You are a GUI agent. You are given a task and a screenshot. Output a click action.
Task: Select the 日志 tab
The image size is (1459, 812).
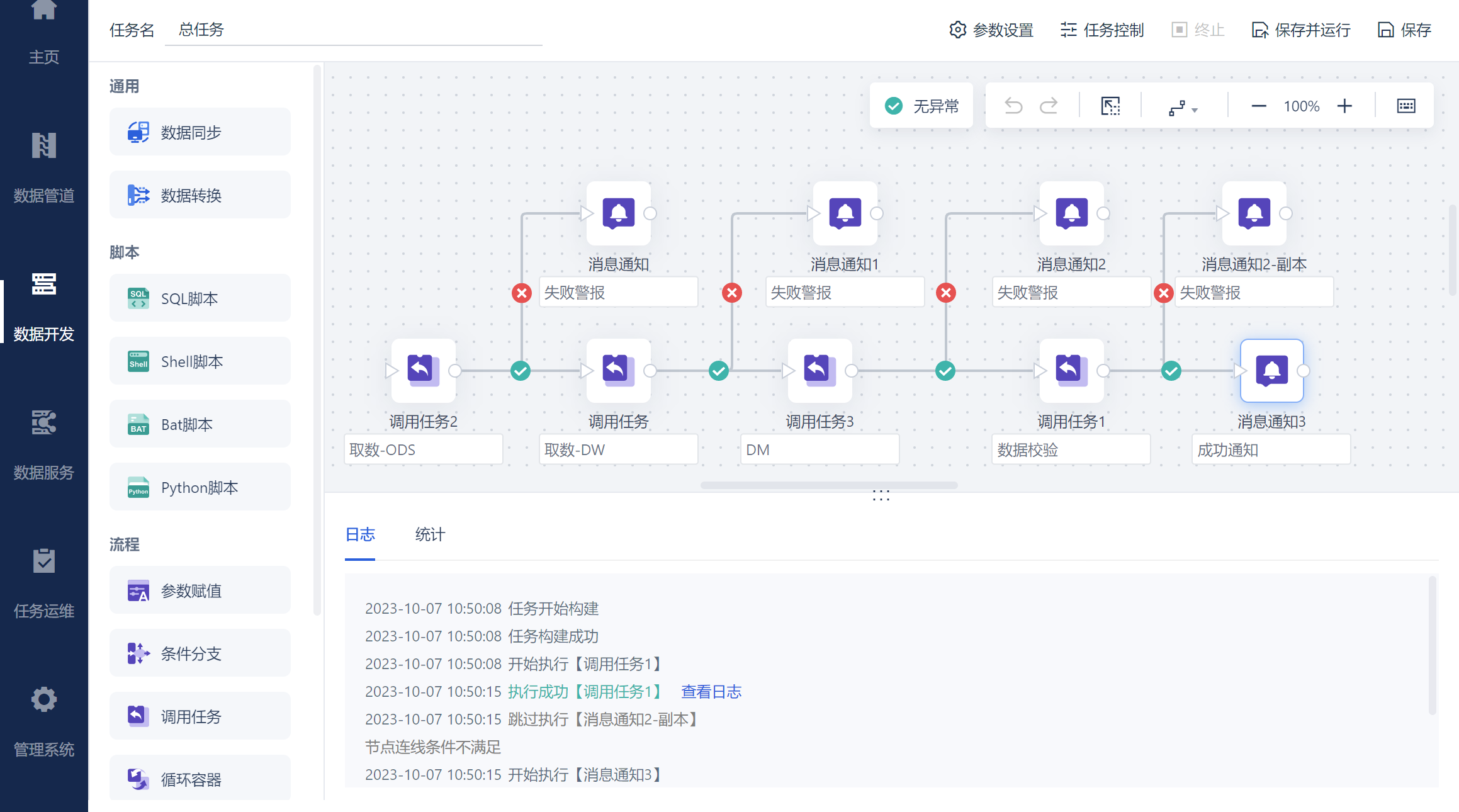pyautogui.click(x=360, y=534)
